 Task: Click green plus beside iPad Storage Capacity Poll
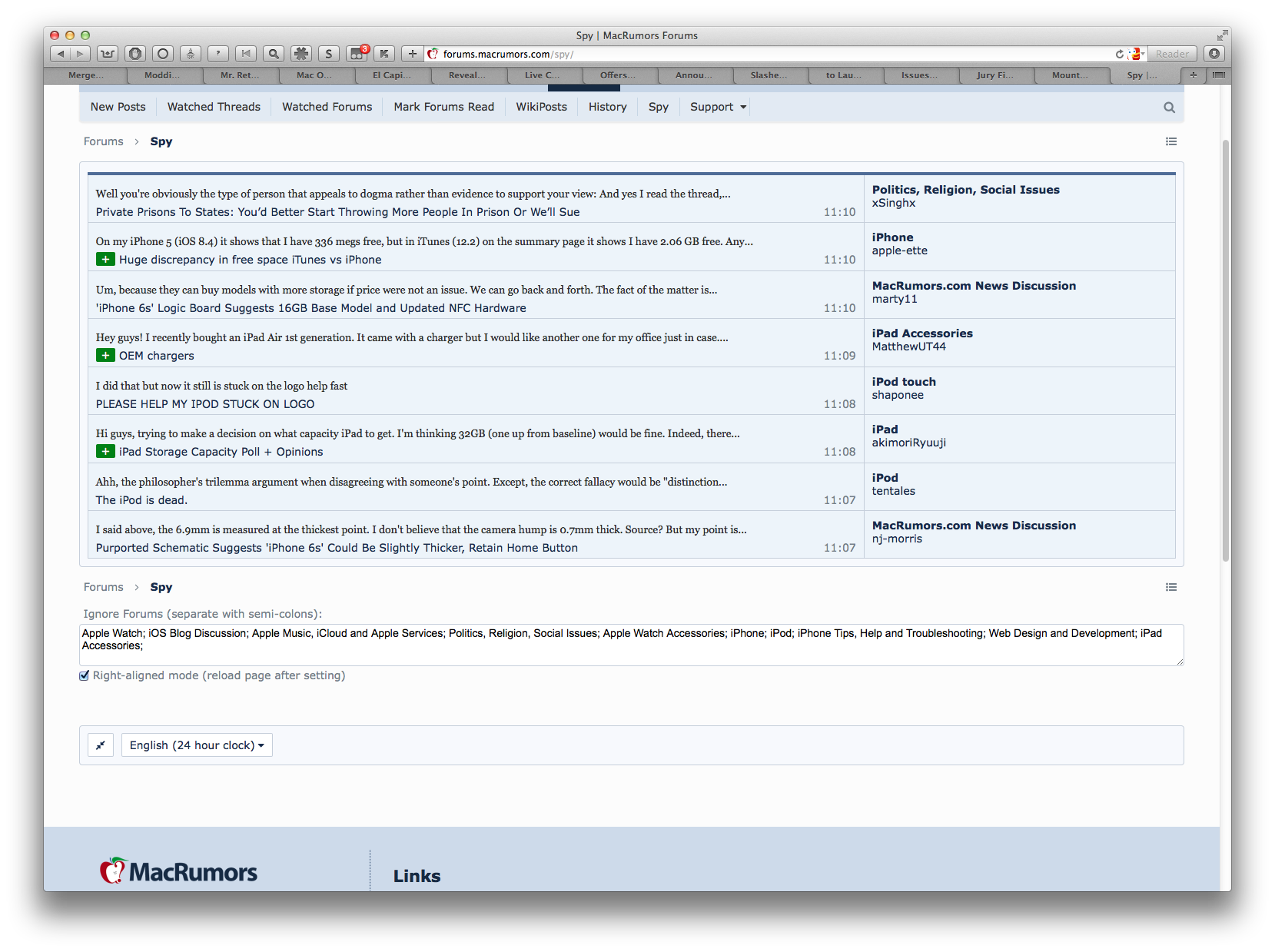point(105,452)
